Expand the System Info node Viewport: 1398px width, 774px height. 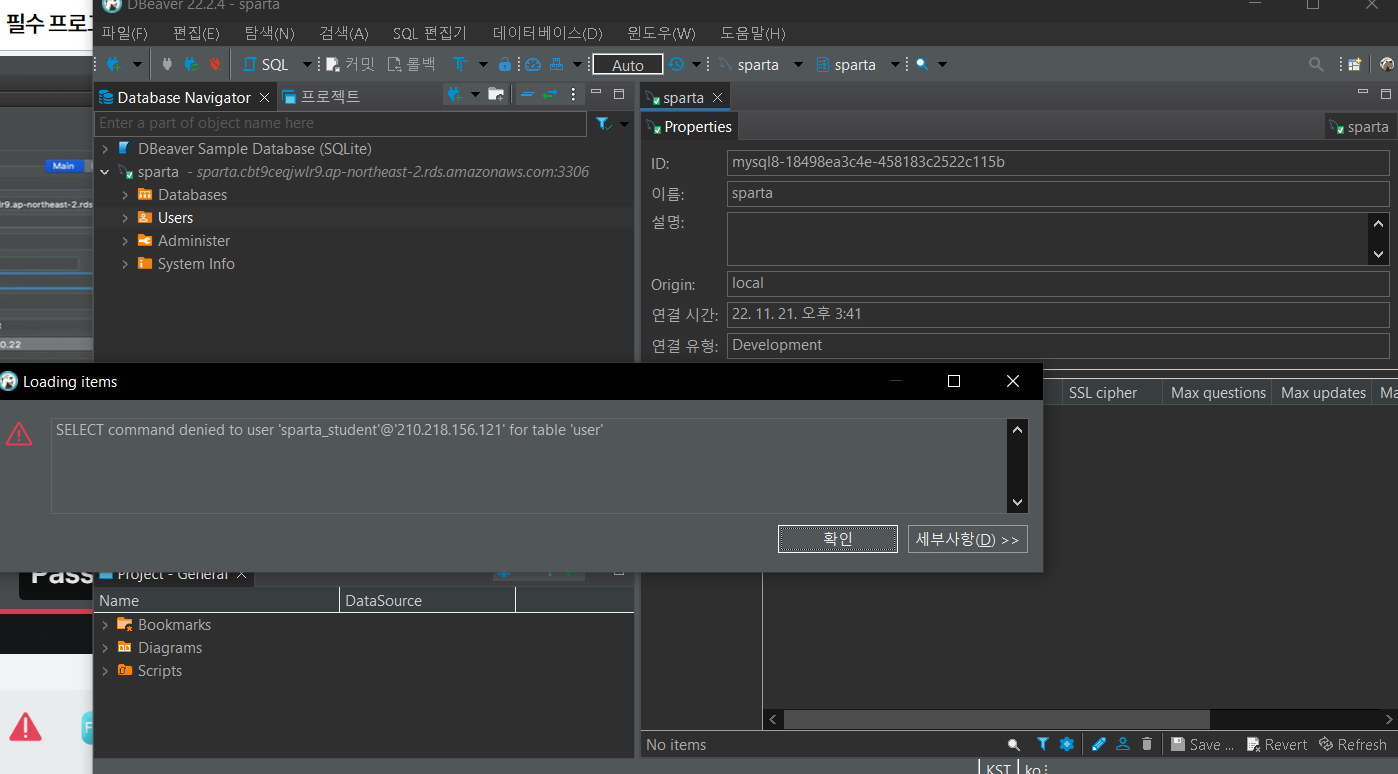[x=125, y=264]
